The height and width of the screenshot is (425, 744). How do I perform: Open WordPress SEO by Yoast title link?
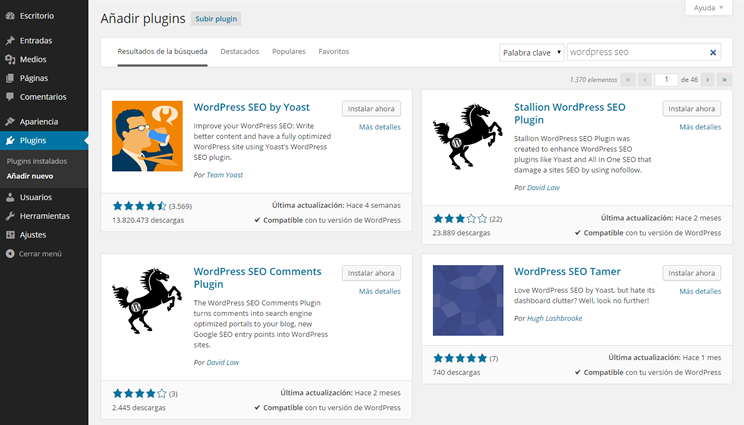(251, 107)
